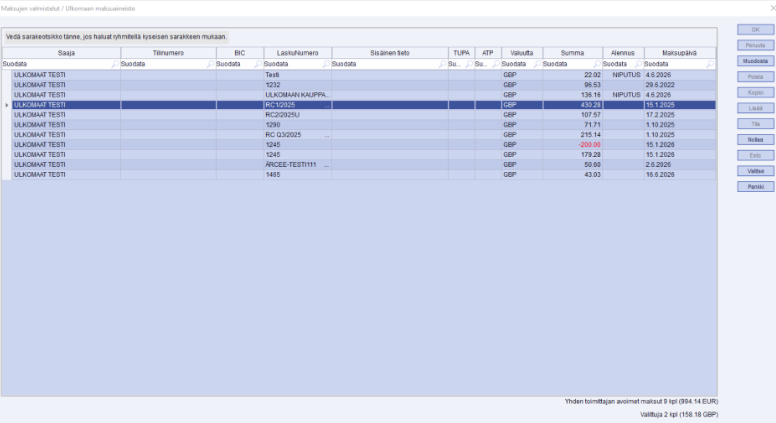The image size is (776, 423).
Task: Click the 'Valittuja 2 kpl (158.18 GBP)' status text
Action: click(679, 415)
